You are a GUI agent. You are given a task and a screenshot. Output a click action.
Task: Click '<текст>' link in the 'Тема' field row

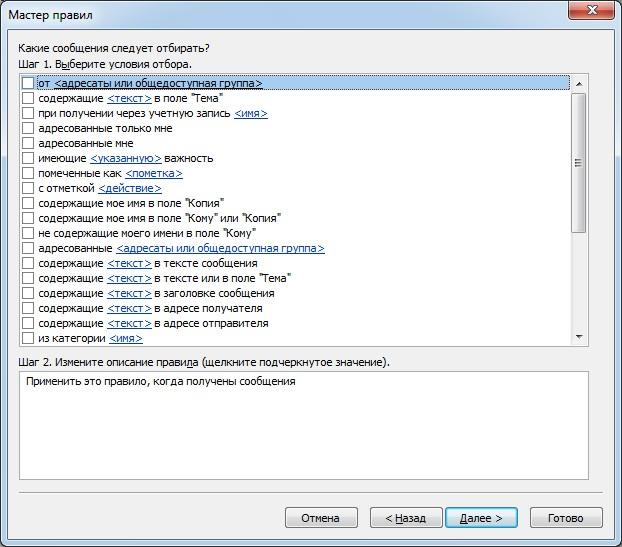click(x=129, y=98)
